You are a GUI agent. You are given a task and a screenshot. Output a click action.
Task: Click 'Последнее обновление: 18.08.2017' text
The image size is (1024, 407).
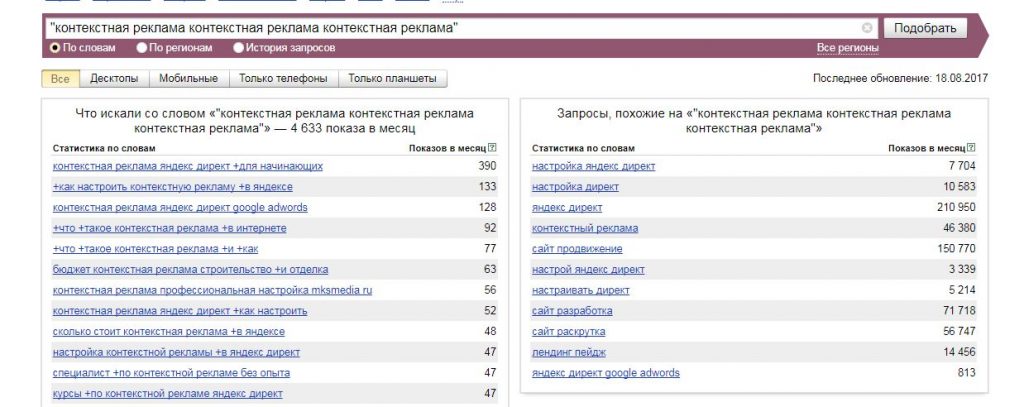[x=901, y=78]
